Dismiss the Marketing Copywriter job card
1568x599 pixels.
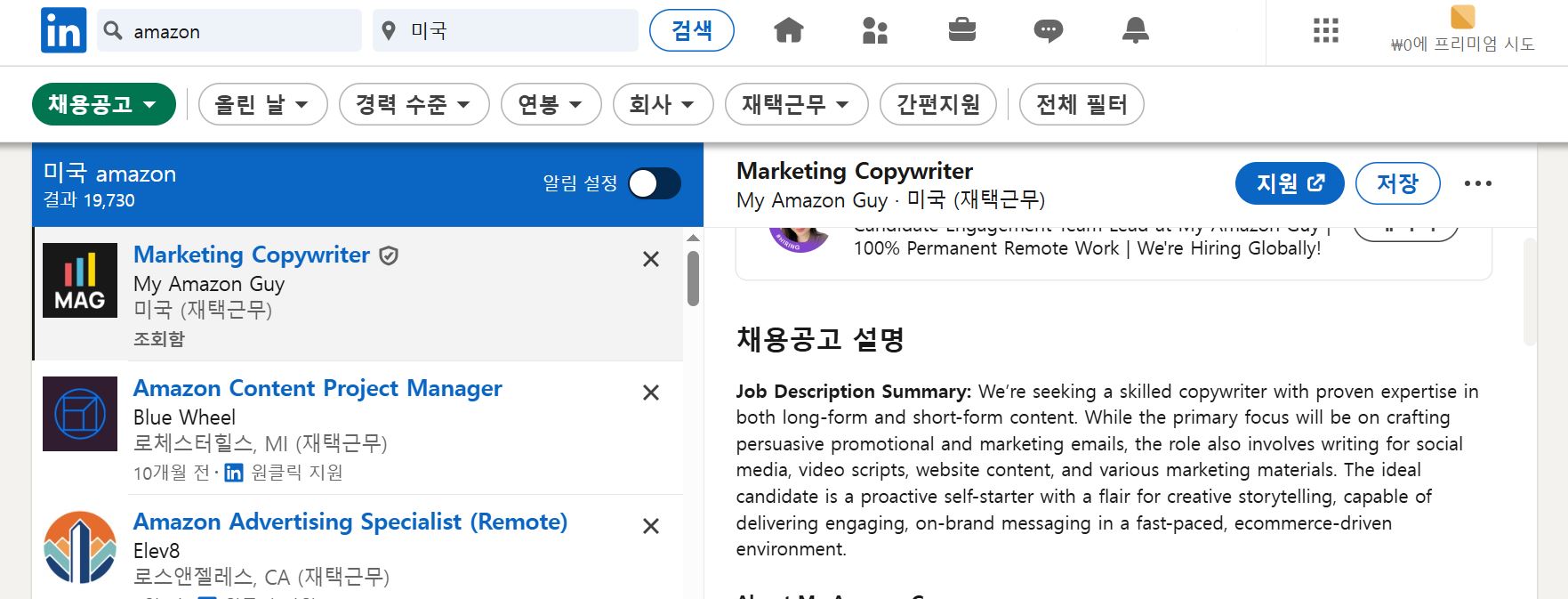[651, 259]
